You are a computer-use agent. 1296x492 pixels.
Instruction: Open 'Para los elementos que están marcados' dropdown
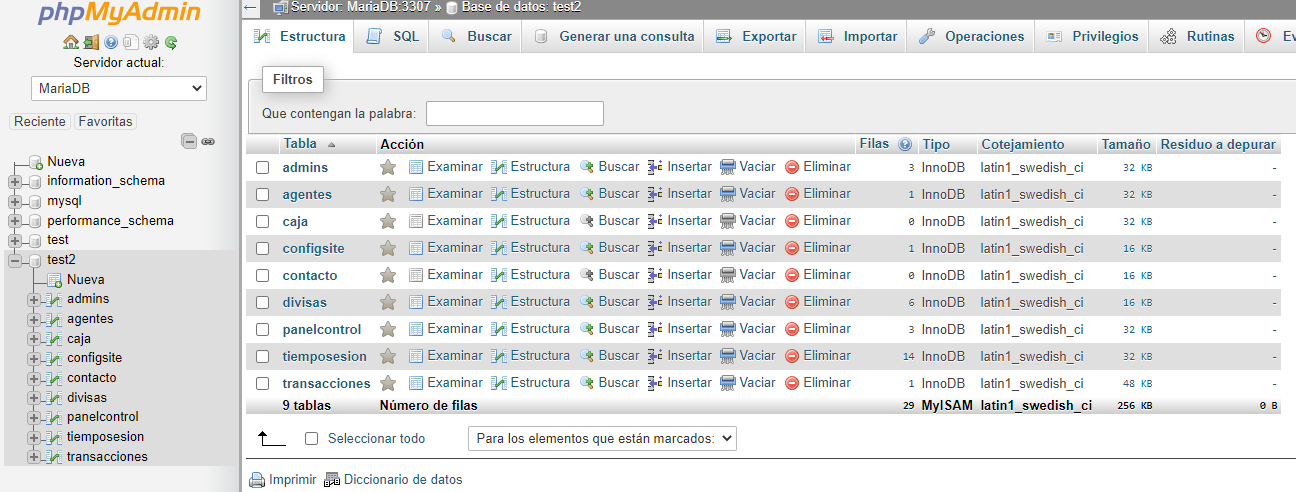[x=602, y=438]
